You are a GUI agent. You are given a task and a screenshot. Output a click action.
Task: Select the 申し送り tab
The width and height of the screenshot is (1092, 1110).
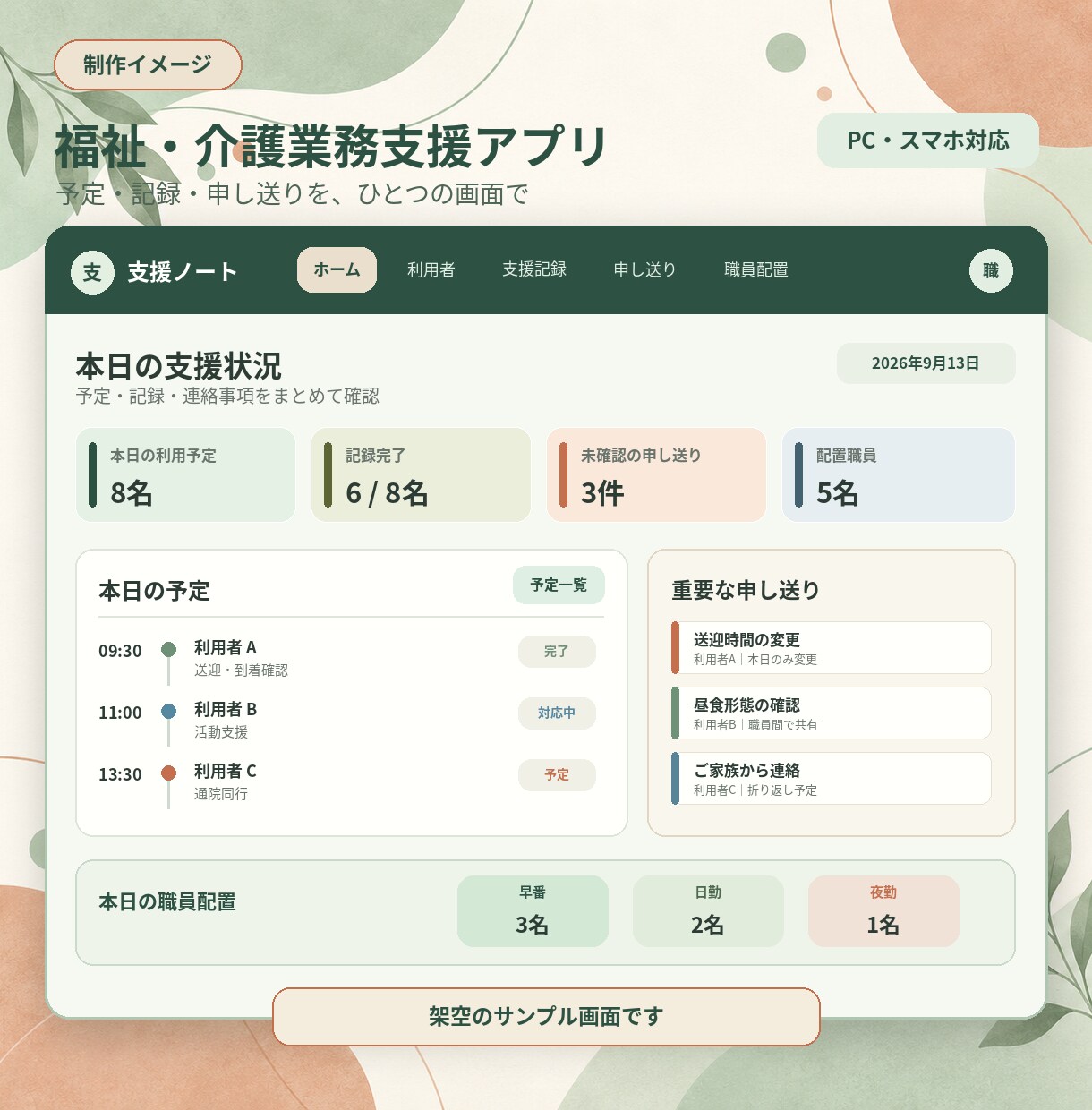point(644,269)
